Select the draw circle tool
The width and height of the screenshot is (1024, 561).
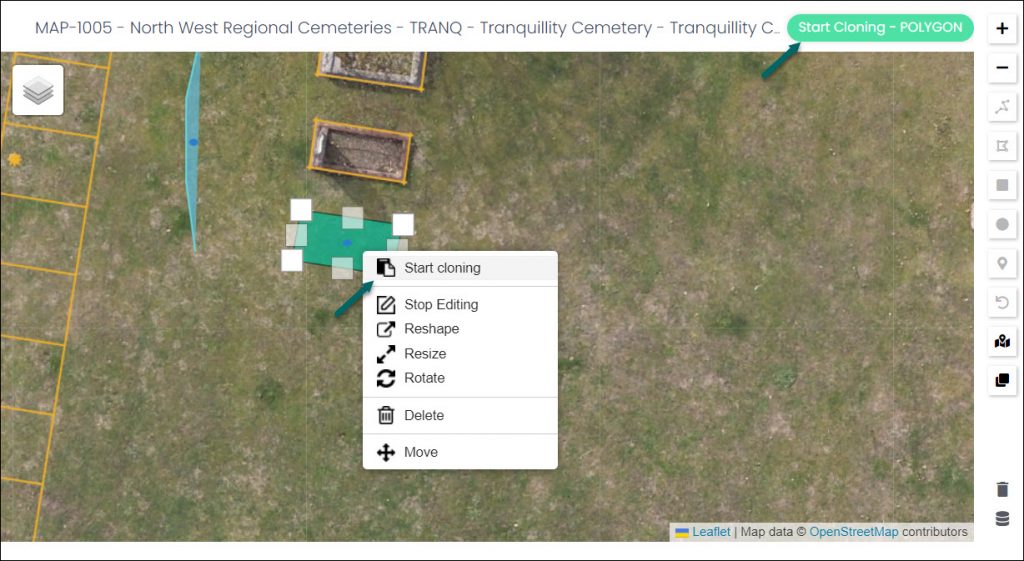(1002, 225)
